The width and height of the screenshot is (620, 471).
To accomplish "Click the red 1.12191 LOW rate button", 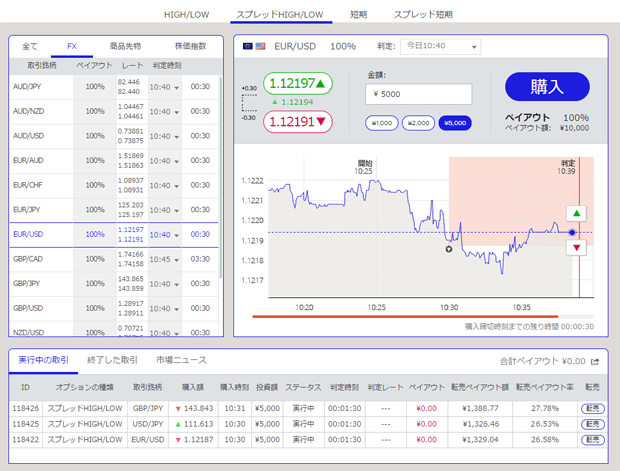I will coord(297,121).
